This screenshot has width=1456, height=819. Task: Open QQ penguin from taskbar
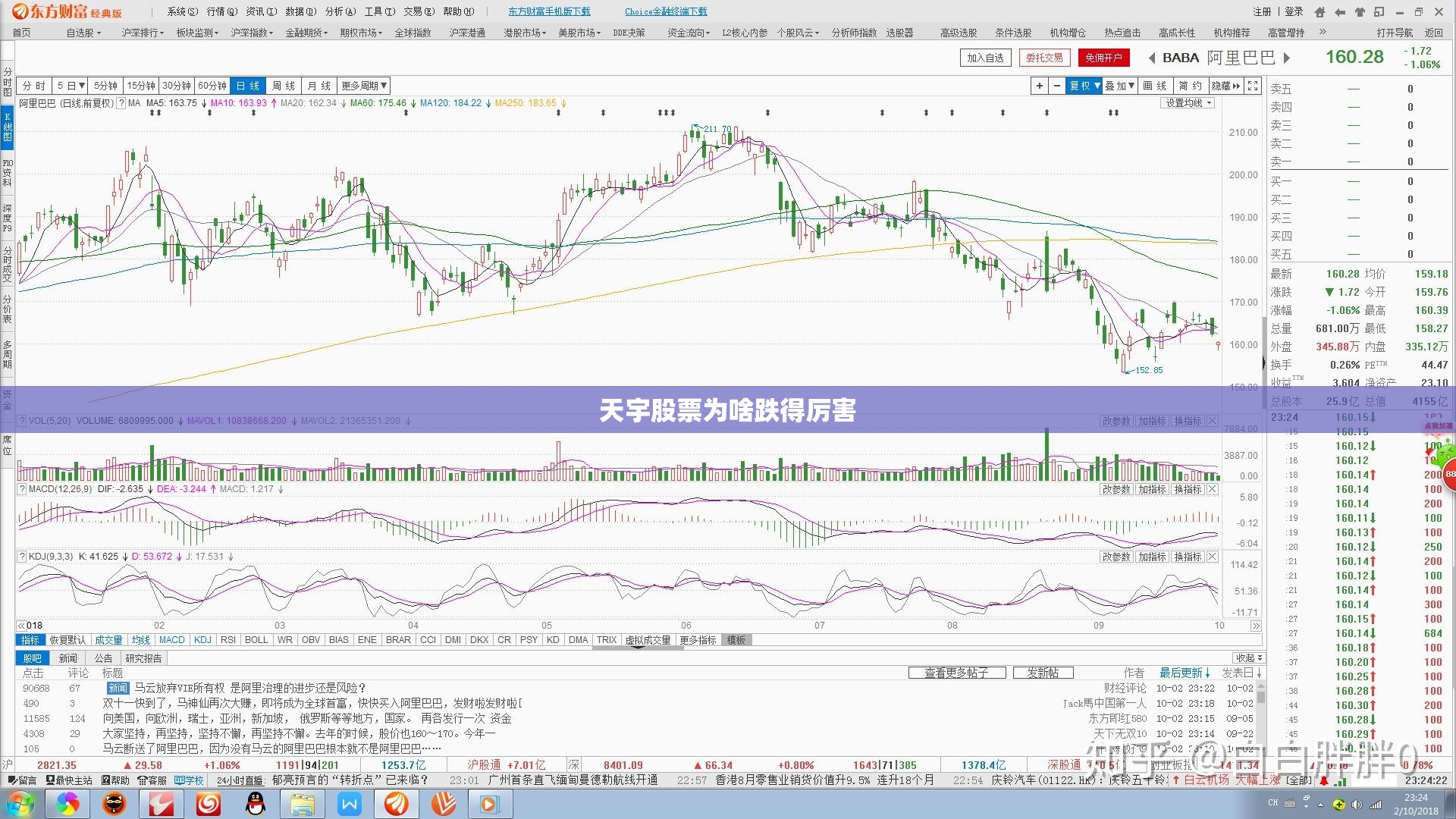(256, 804)
